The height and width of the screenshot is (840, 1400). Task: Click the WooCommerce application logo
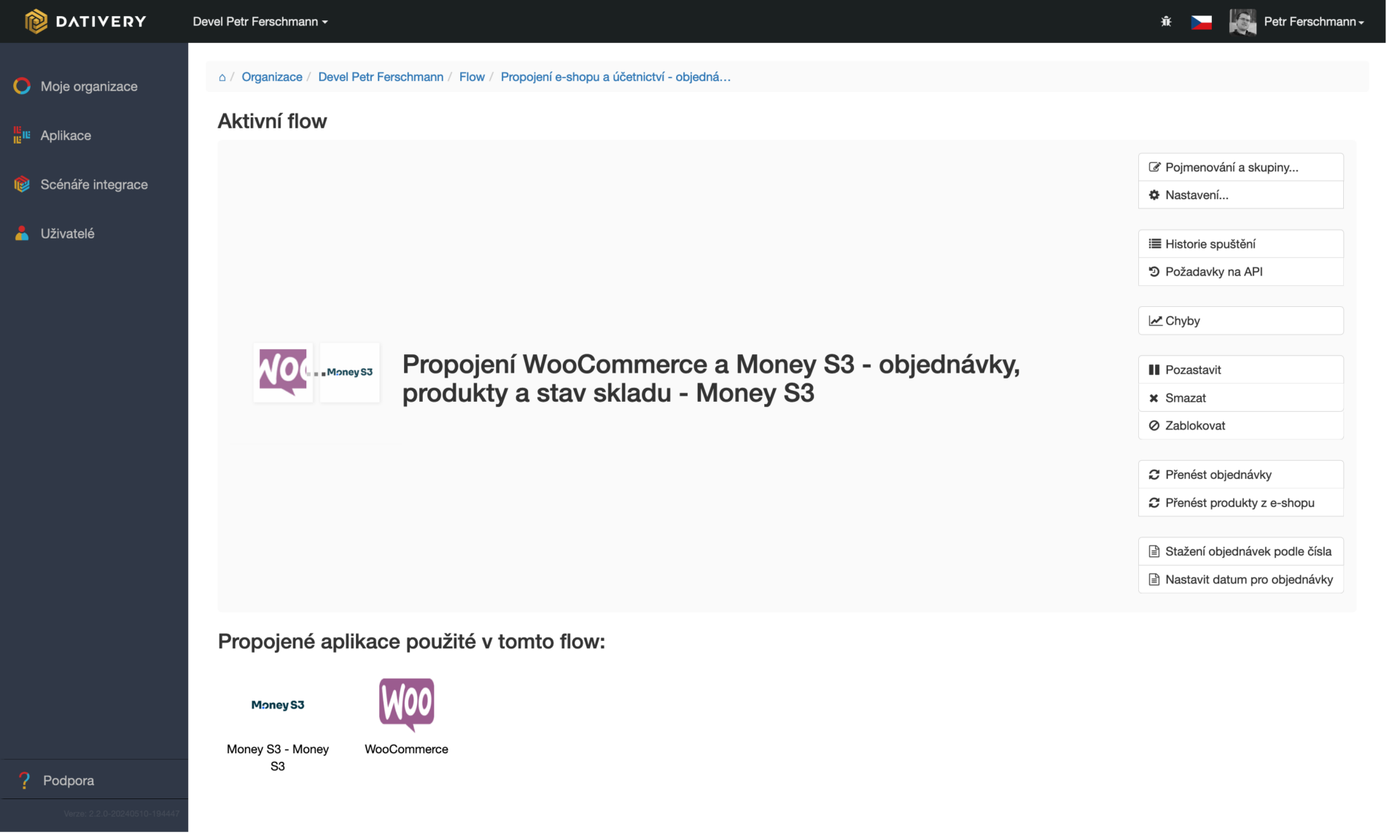coord(406,704)
